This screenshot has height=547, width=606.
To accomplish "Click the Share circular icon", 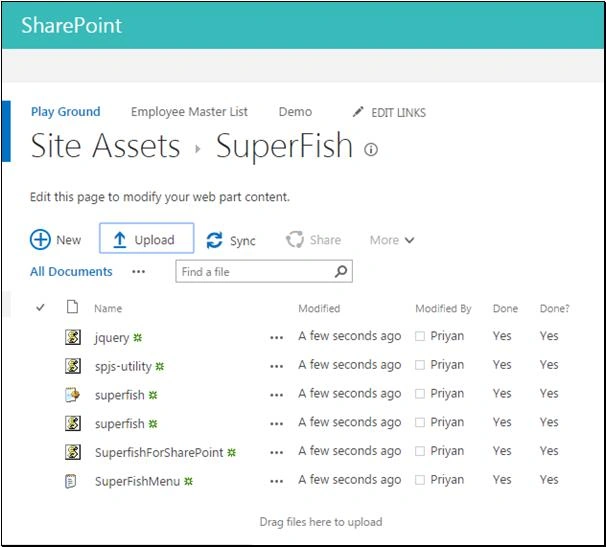I will 295,239.
